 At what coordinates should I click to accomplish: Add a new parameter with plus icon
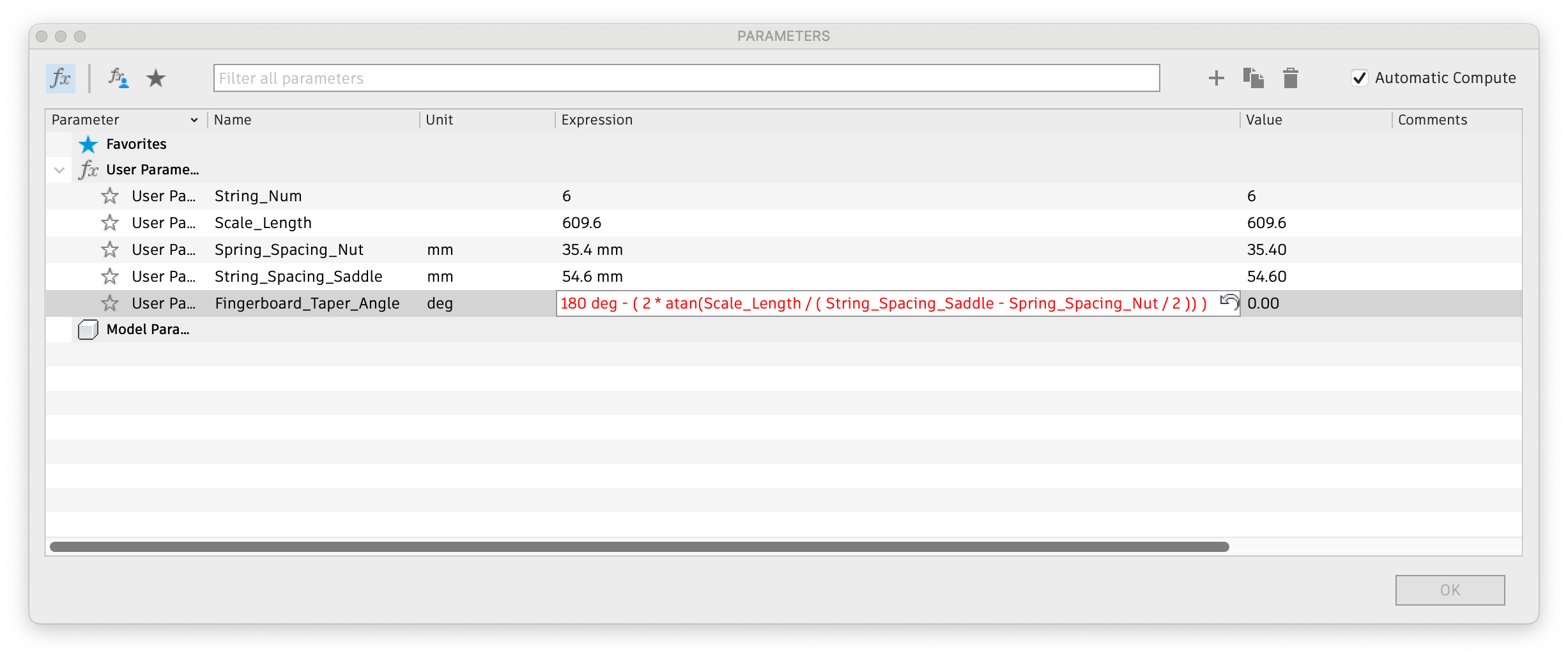click(x=1217, y=78)
